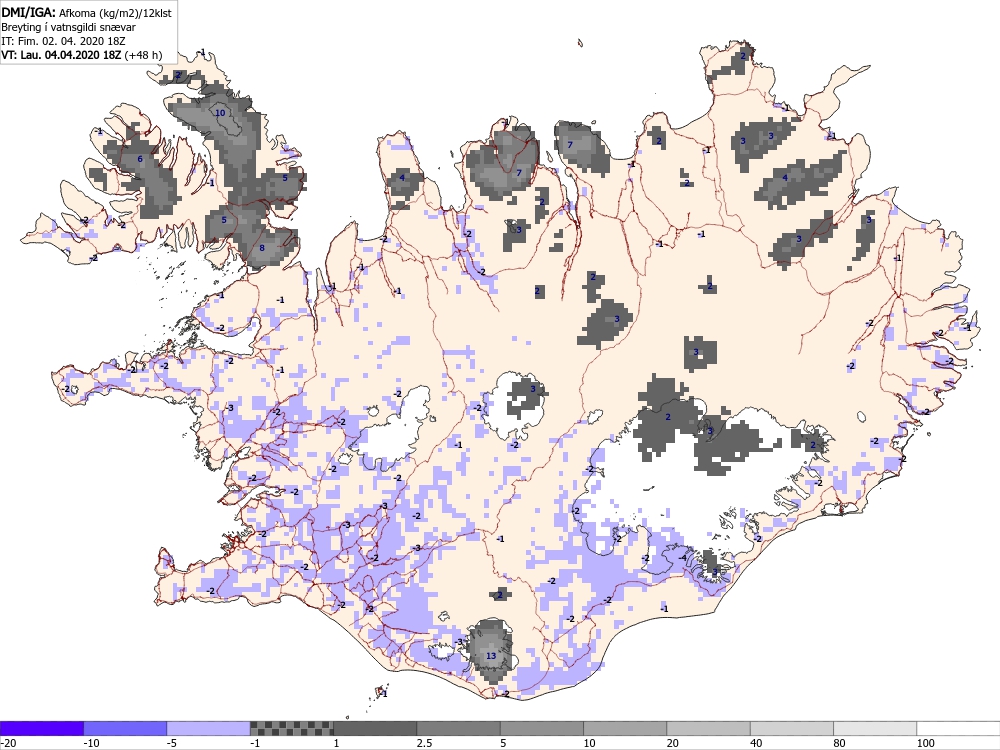Click the '6' value on the map

pos(140,159)
